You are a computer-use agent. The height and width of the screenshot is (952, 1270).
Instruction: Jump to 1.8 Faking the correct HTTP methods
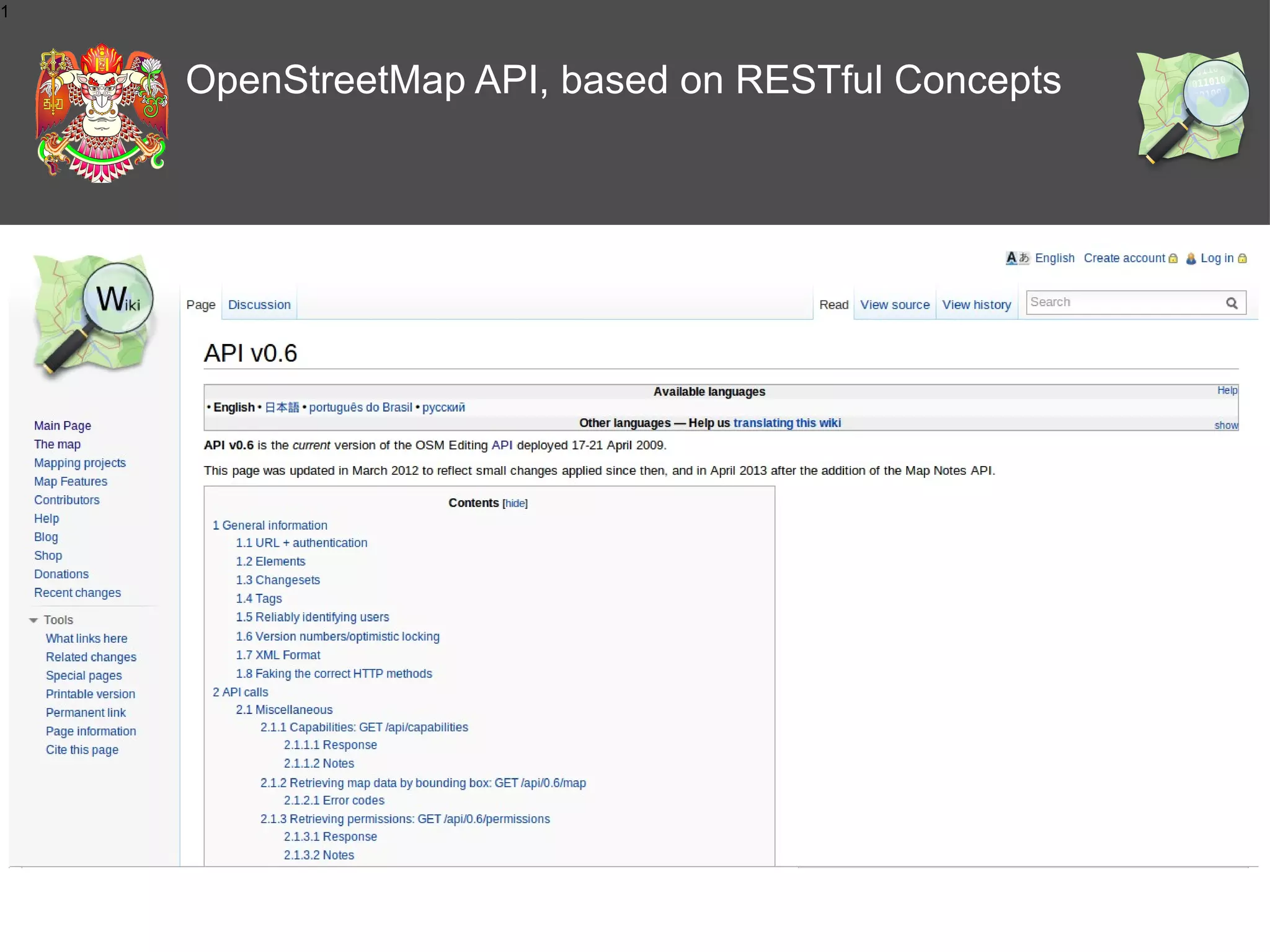click(334, 674)
